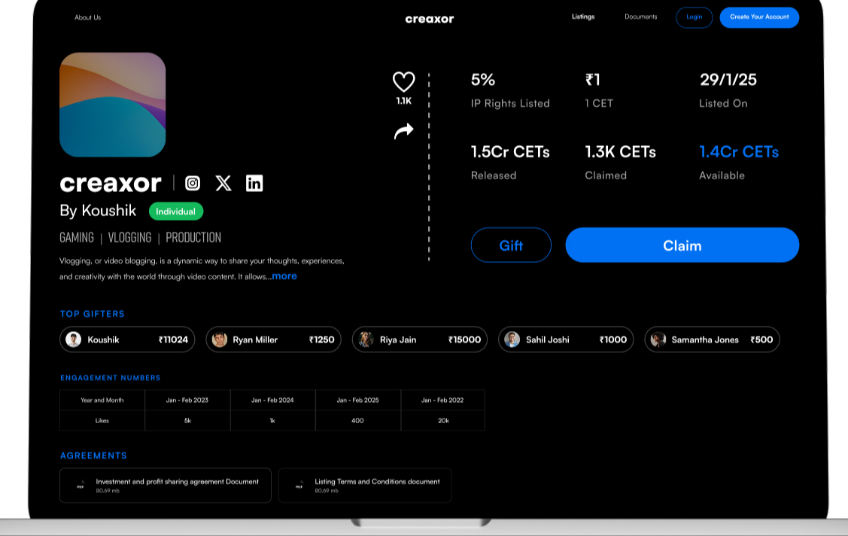The image size is (848, 536).
Task: Click the 1.4Cr CETs available link
Action: tap(738, 152)
